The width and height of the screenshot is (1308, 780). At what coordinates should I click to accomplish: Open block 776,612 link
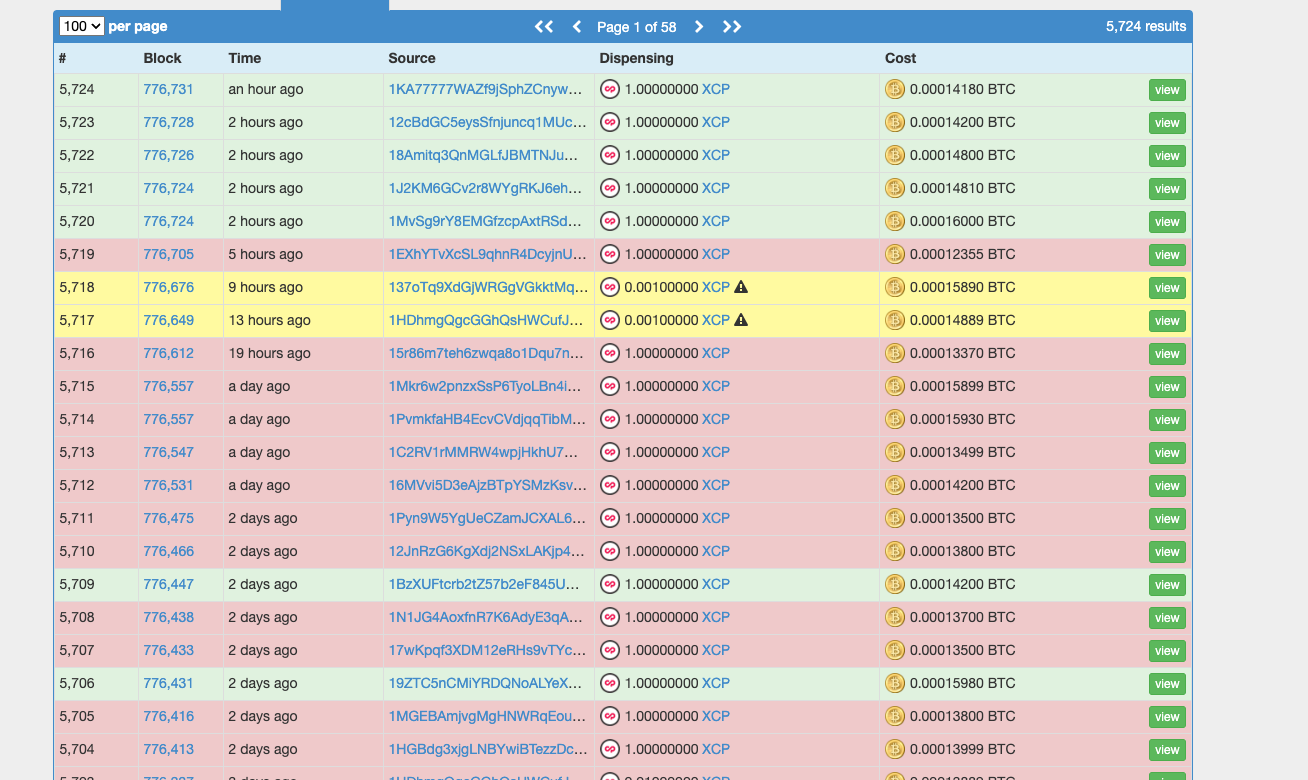[x=168, y=353]
